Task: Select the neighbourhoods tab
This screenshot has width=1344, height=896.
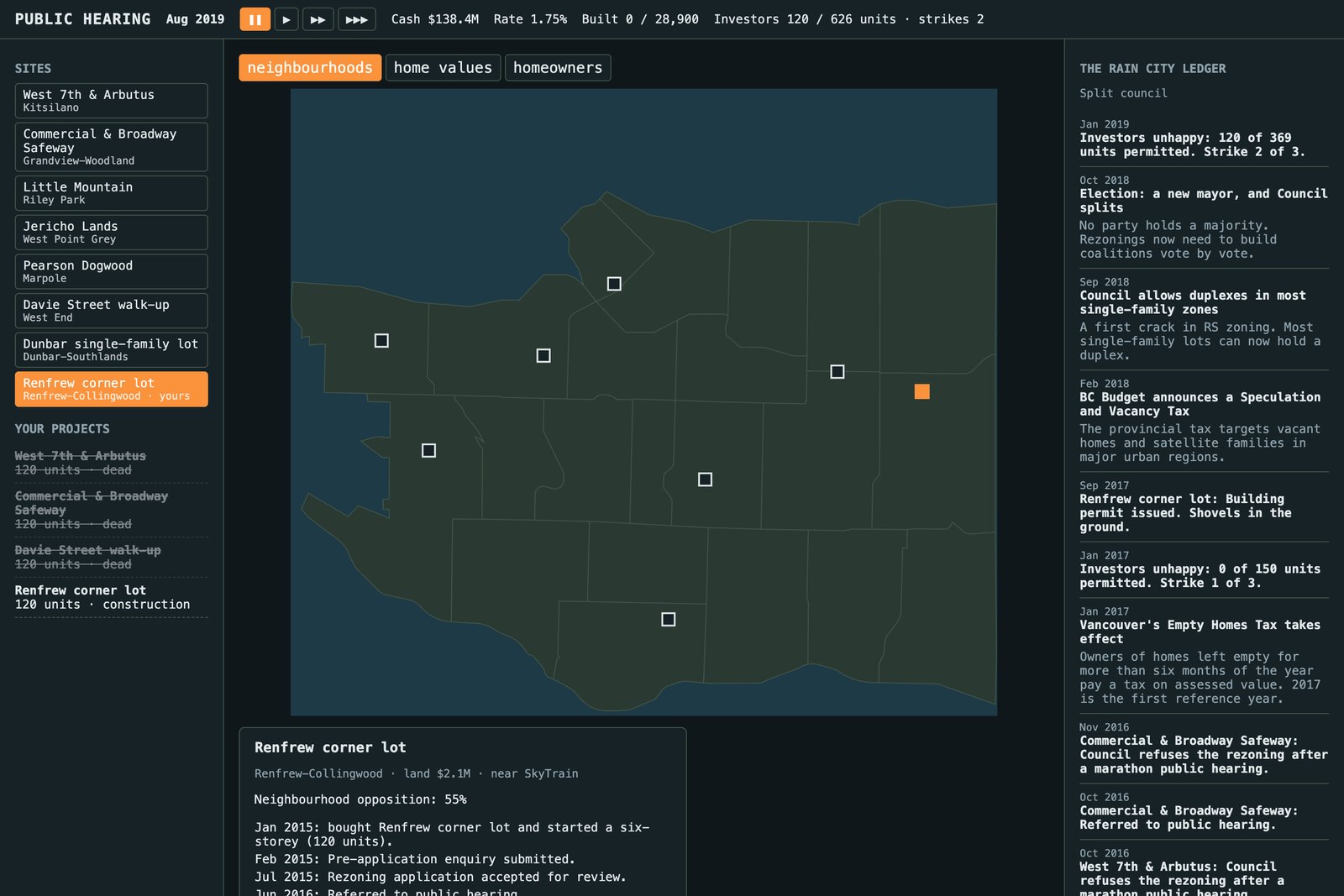Action: 310,68
